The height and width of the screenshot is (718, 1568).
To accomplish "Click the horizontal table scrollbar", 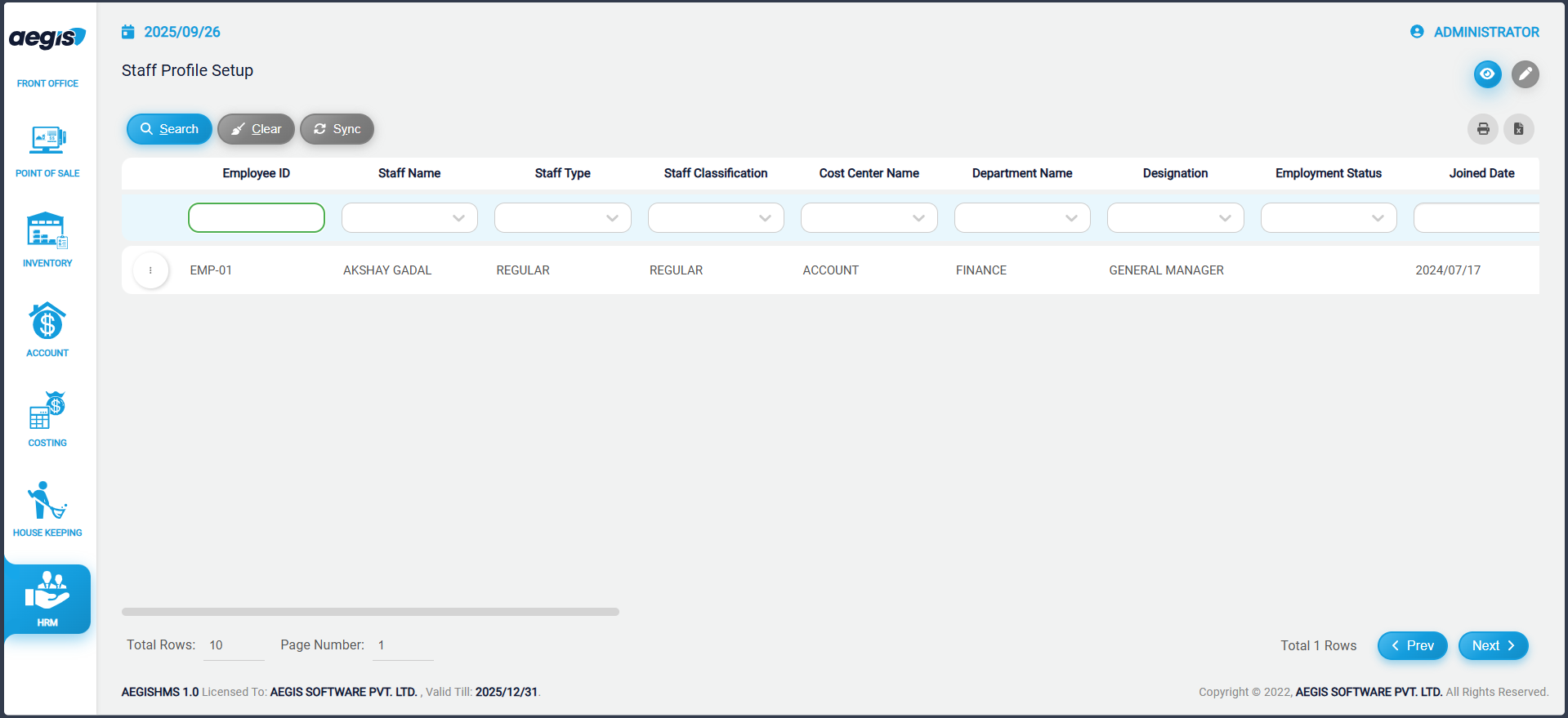I will click(x=370, y=612).
